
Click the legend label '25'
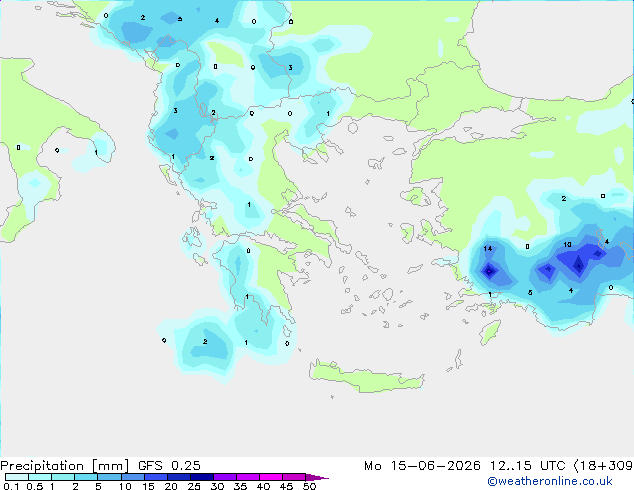(194, 486)
